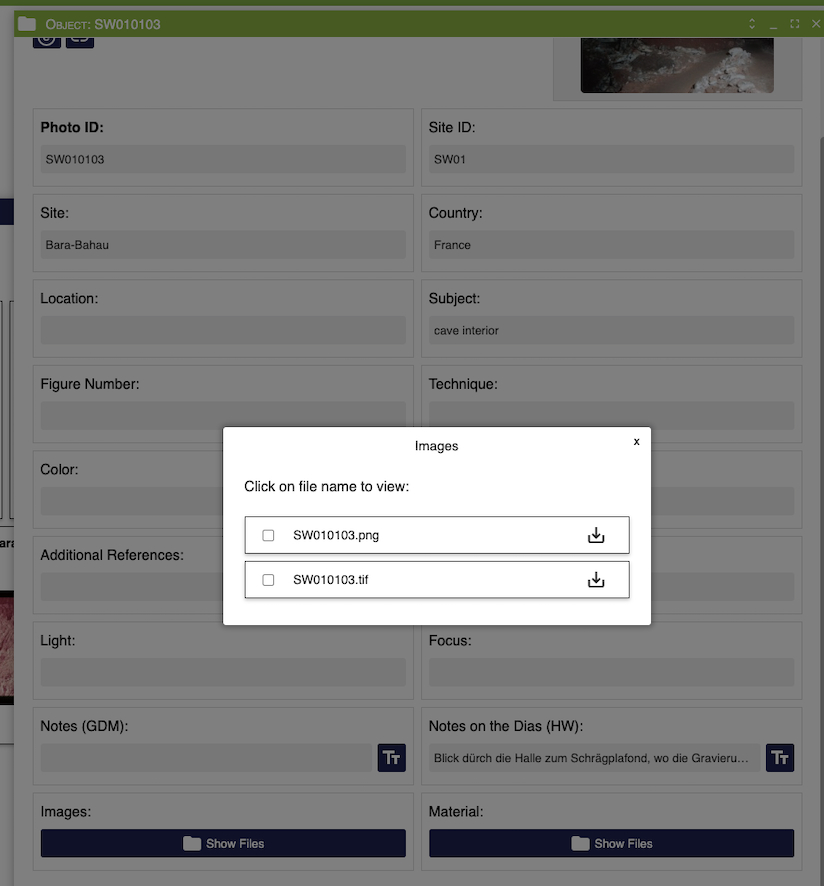Check the box for SW010103.tif
Viewport: 824px width, 886px height.
[x=268, y=580]
